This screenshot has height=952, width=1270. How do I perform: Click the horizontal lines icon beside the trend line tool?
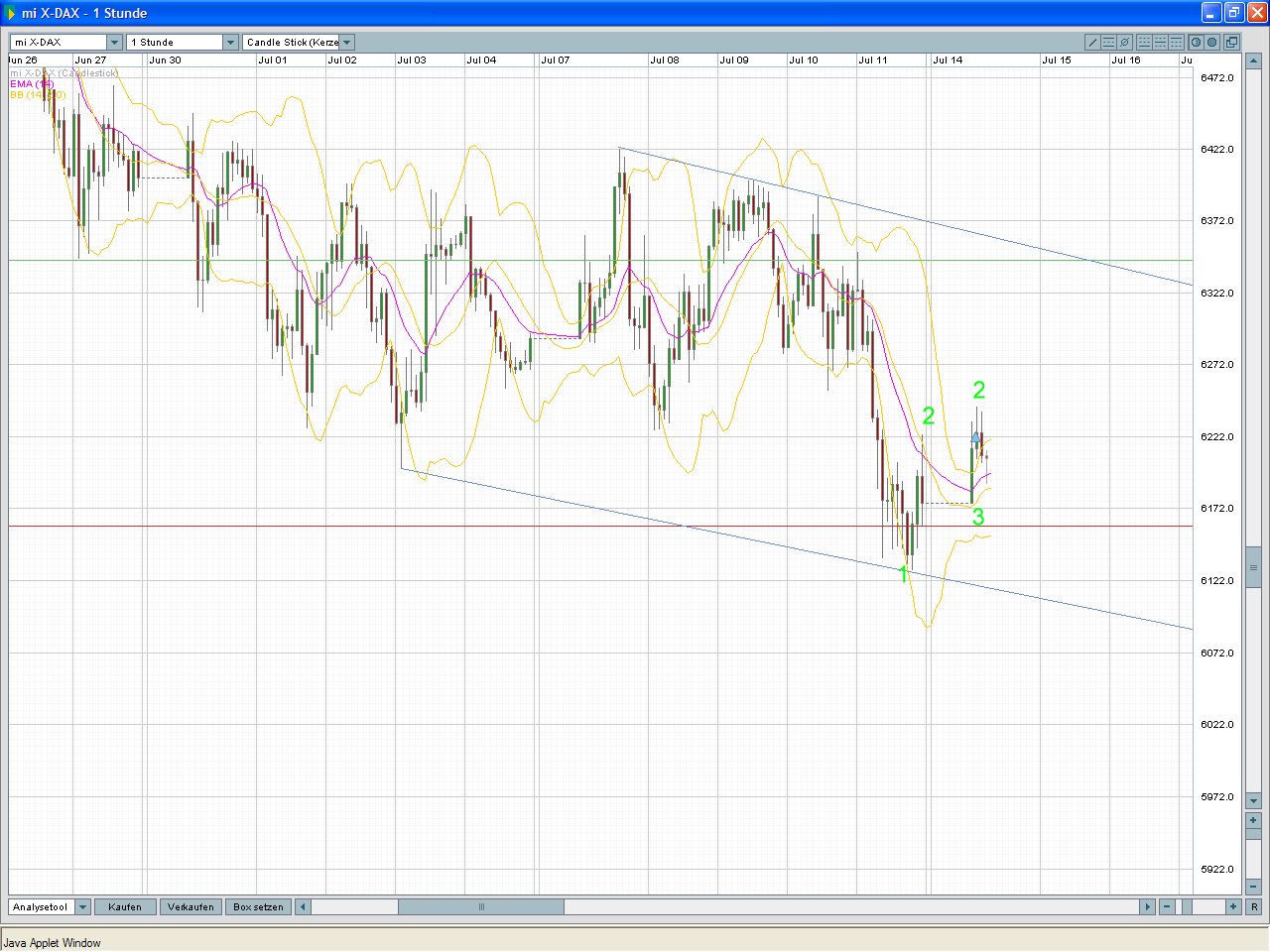tap(1108, 43)
